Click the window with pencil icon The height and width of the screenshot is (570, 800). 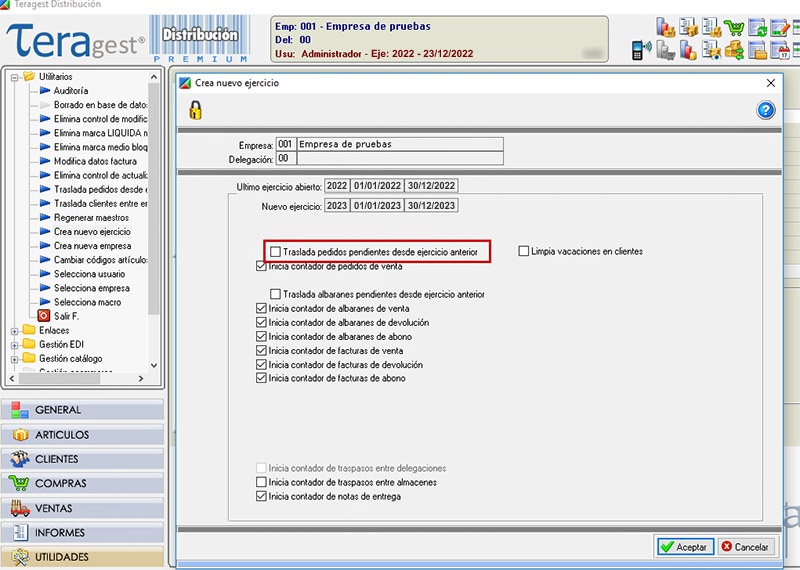pyautogui.click(x=780, y=27)
